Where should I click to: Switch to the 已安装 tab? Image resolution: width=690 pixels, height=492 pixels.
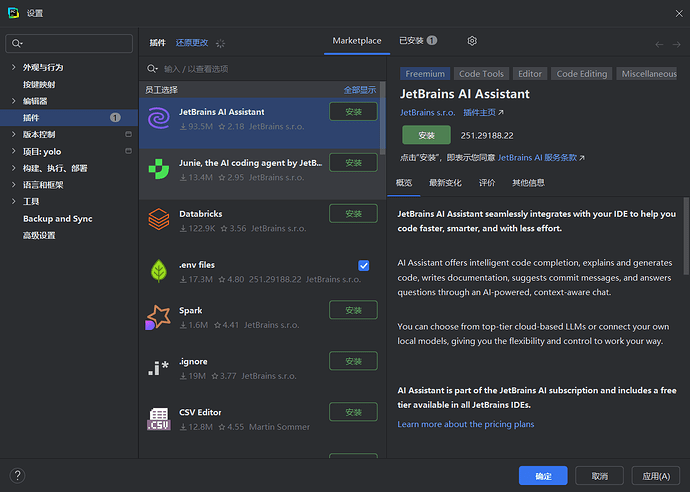pyautogui.click(x=418, y=40)
